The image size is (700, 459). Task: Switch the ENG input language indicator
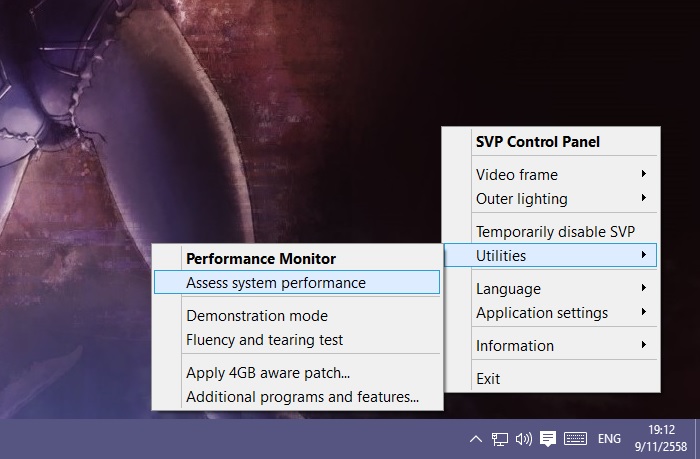pyautogui.click(x=609, y=439)
